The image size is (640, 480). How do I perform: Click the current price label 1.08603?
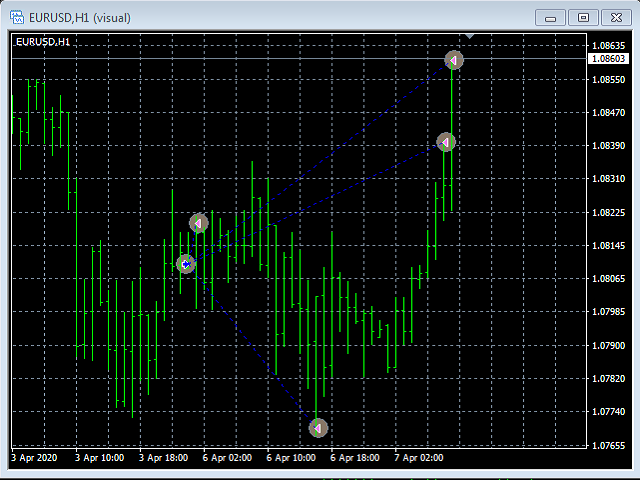(x=608, y=59)
